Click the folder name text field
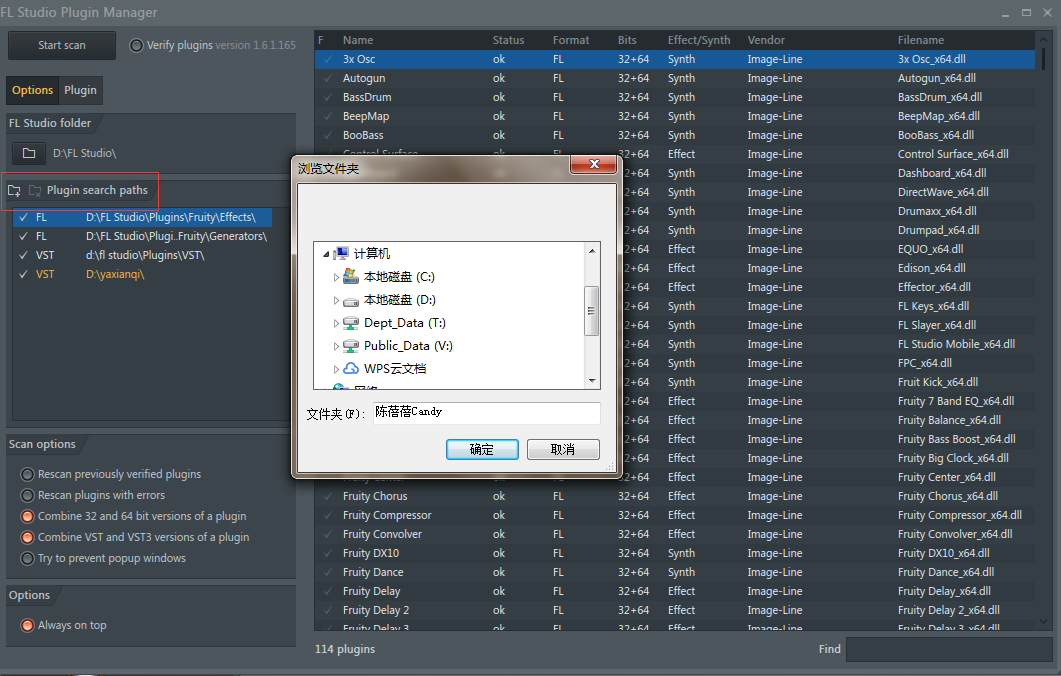This screenshot has width=1061, height=676. [x=487, y=413]
